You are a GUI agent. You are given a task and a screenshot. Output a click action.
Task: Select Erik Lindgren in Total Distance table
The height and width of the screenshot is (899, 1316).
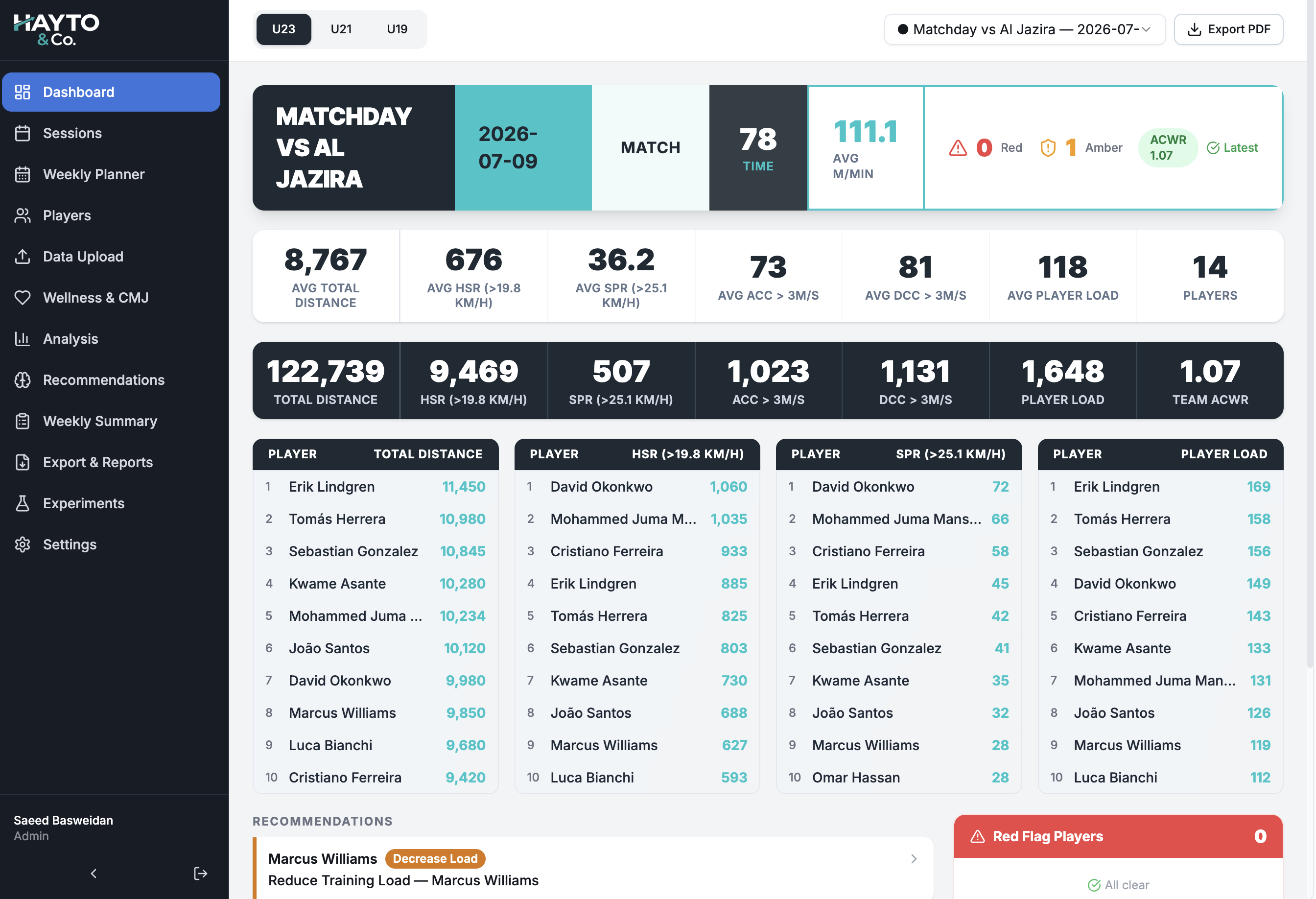click(376, 487)
